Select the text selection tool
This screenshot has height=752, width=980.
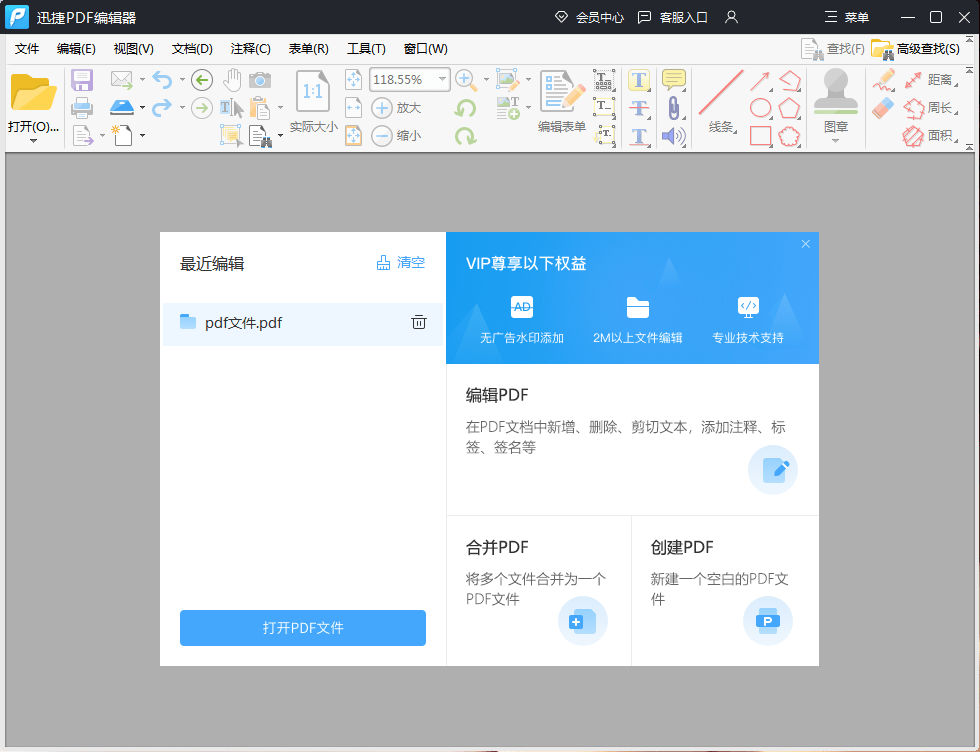point(232,108)
